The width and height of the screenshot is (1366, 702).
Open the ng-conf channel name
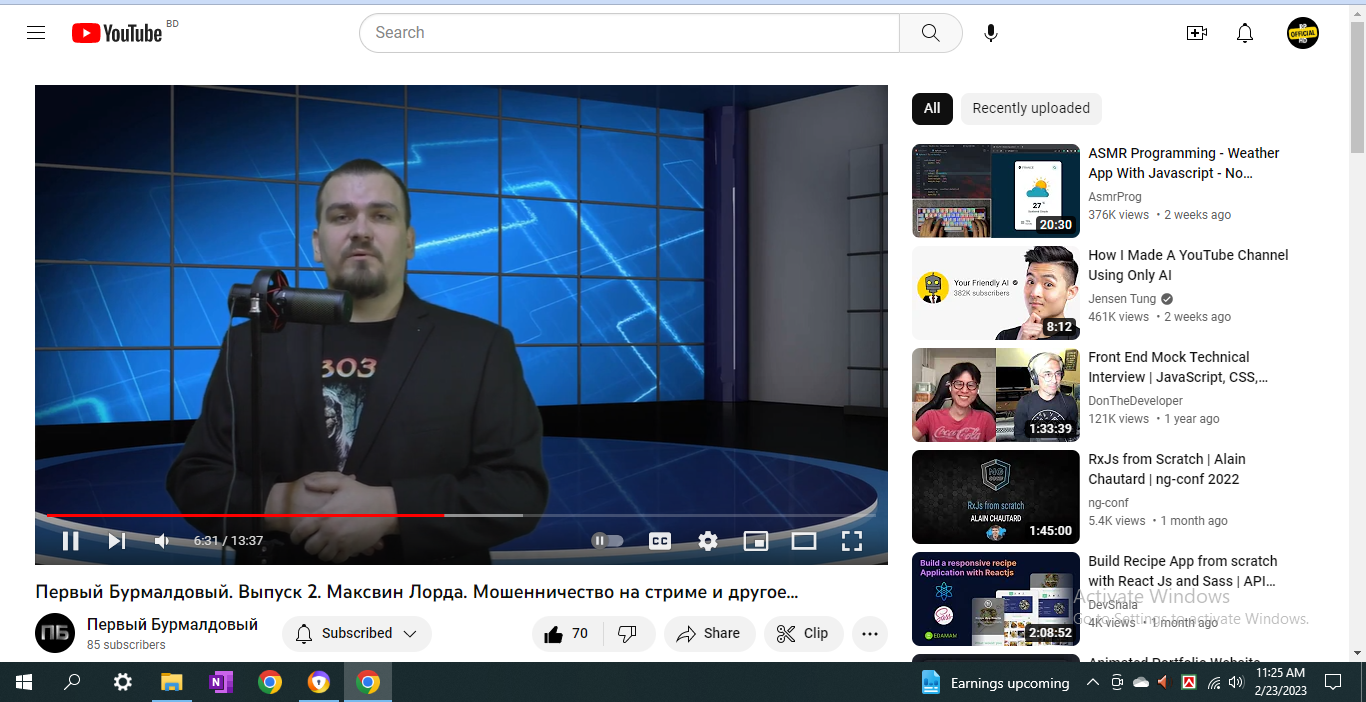pos(1109,503)
